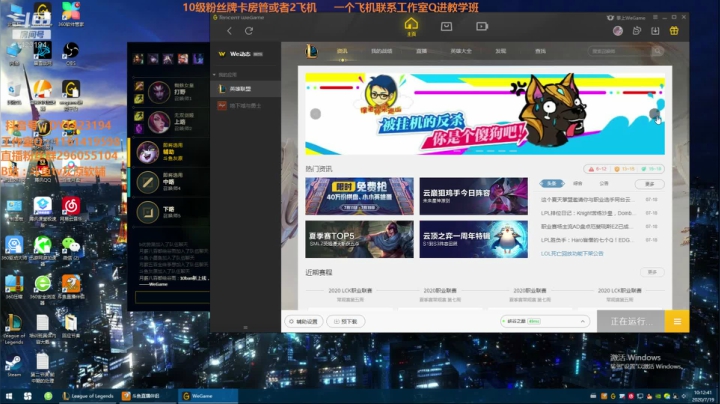
Task: Click 更多 button in news section
Action: coord(649,184)
